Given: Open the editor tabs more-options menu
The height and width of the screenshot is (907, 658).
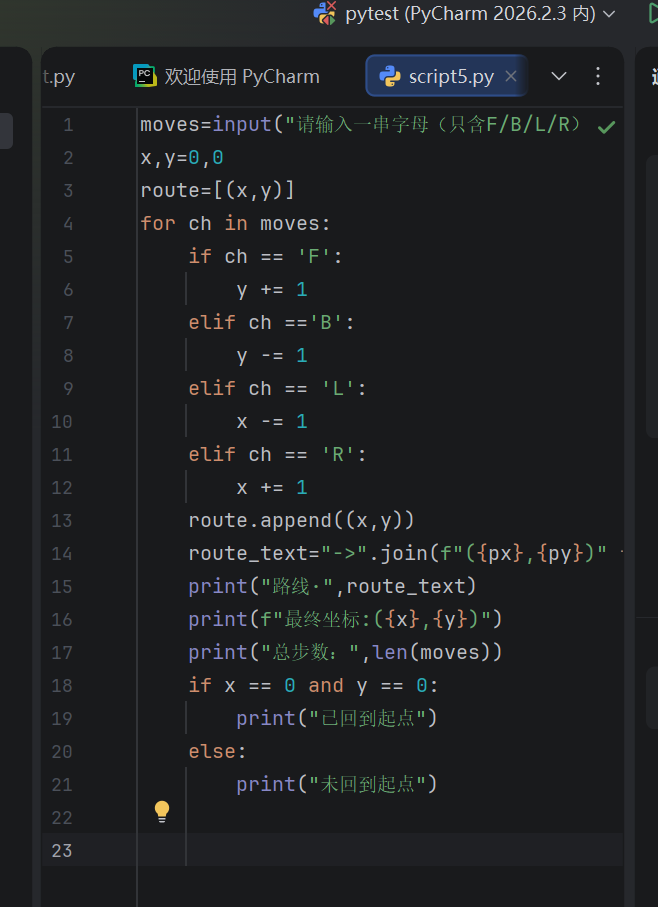Looking at the screenshot, I should coord(598,76).
